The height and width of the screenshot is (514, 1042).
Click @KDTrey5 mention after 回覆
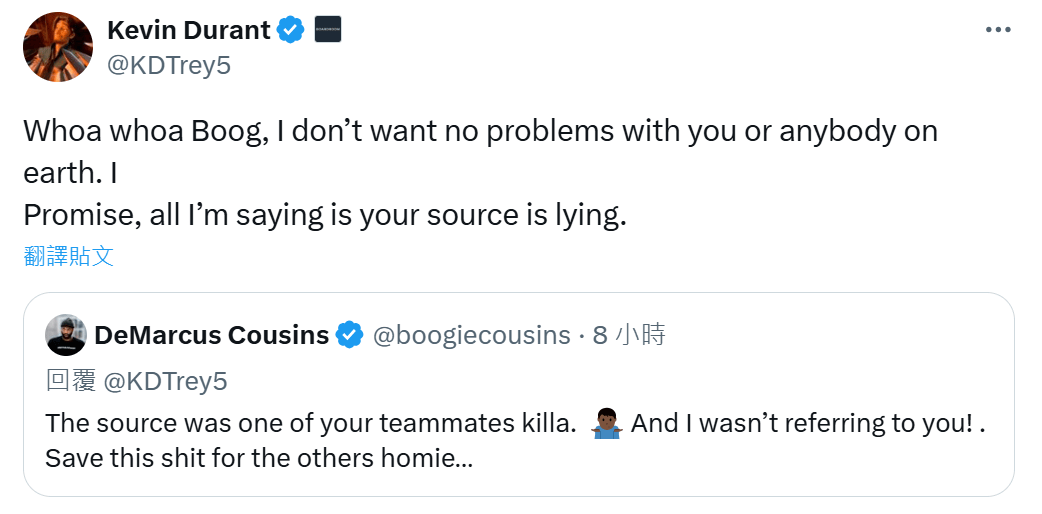tap(166, 380)
